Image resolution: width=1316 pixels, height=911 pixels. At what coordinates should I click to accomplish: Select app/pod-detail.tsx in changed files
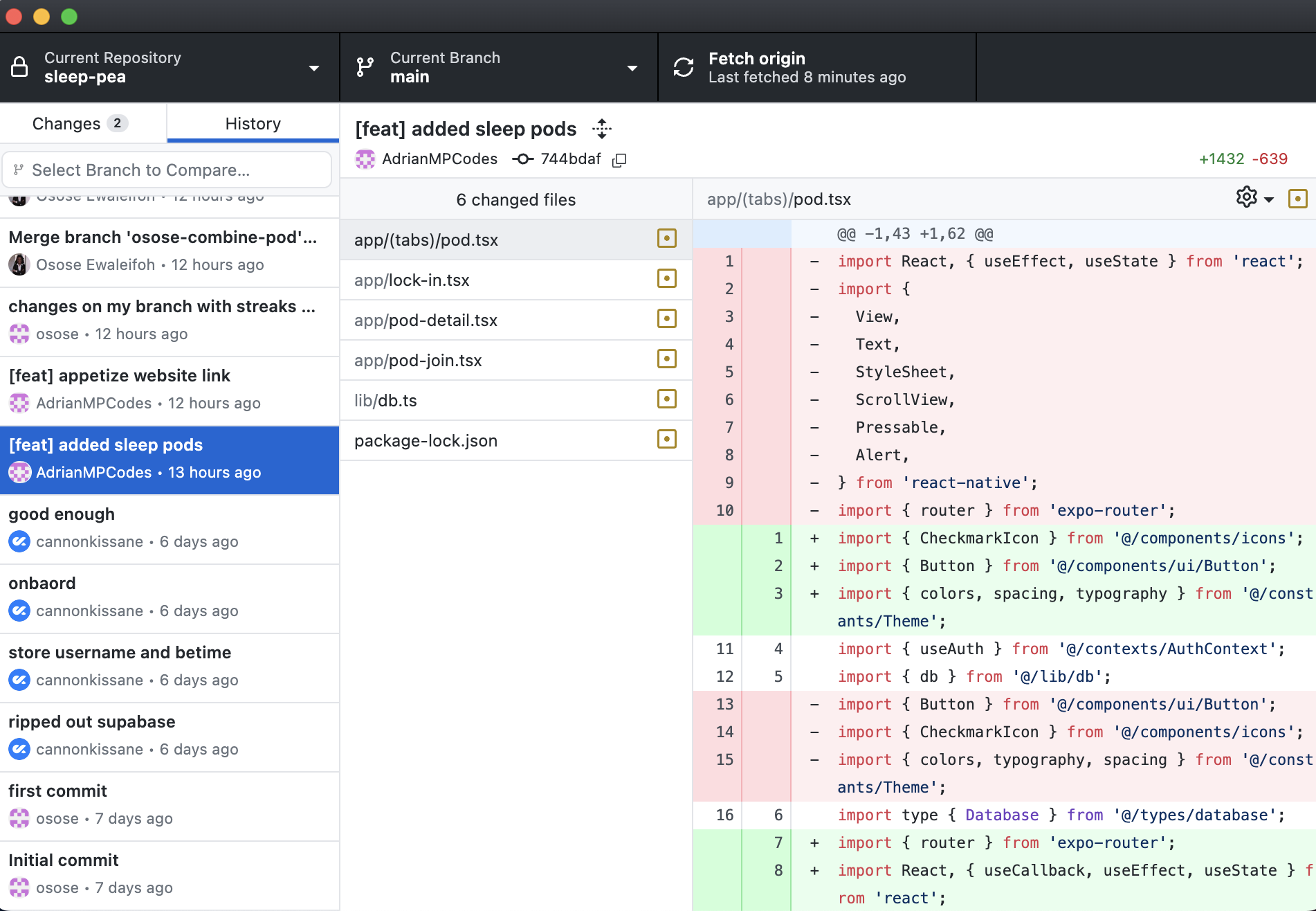click(426, 321)
